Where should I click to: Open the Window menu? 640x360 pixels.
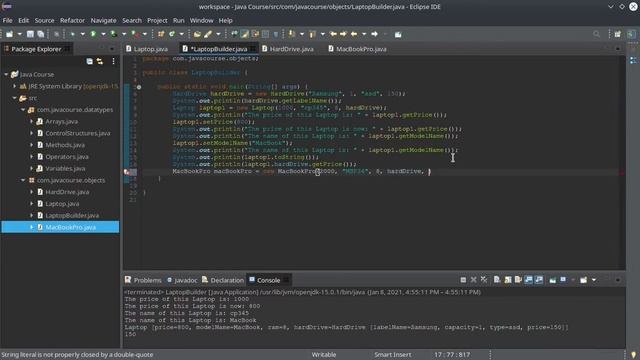pos(201,20)
